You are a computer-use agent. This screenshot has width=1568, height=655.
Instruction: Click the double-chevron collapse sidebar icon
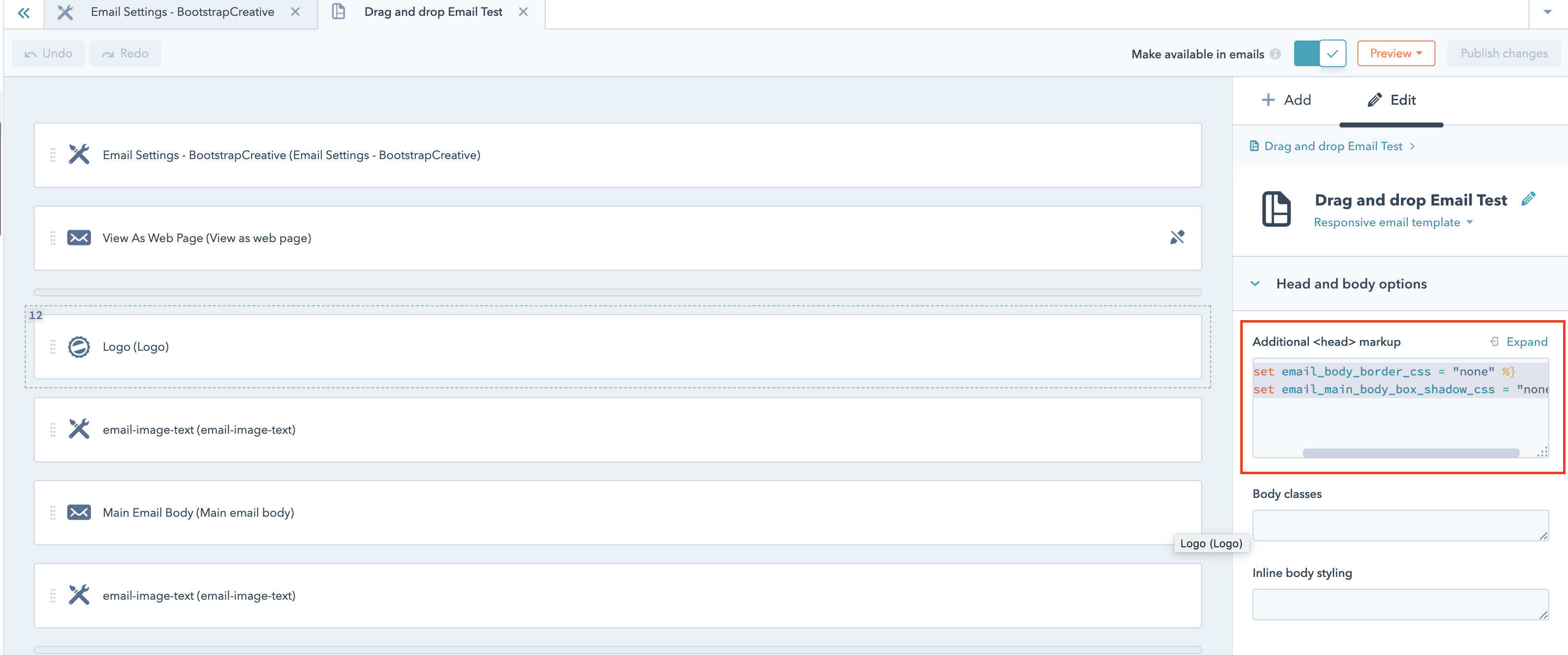point(24,12)
